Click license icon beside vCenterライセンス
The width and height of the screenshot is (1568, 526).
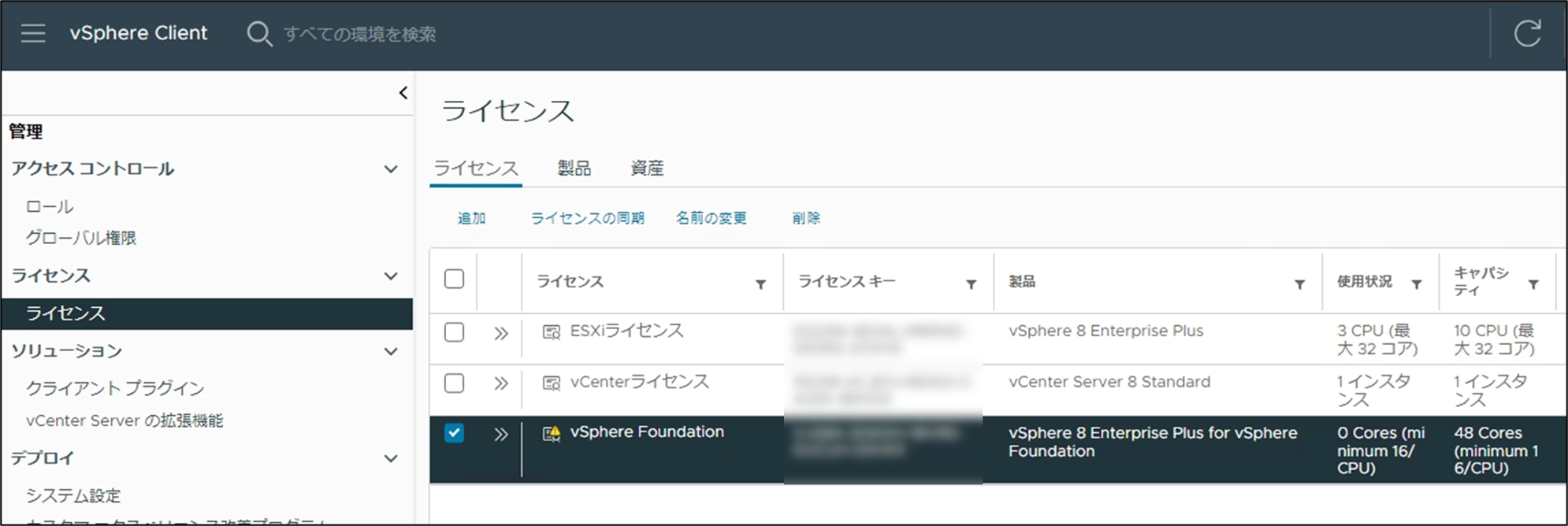click(x=552, y=383)
